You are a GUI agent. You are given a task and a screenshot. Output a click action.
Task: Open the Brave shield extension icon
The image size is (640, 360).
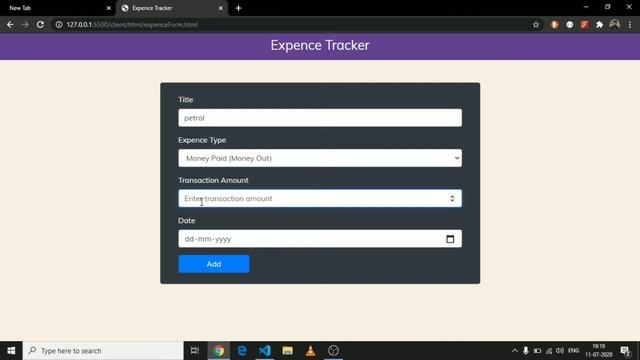pyautogui.click(x=554, y=24)
